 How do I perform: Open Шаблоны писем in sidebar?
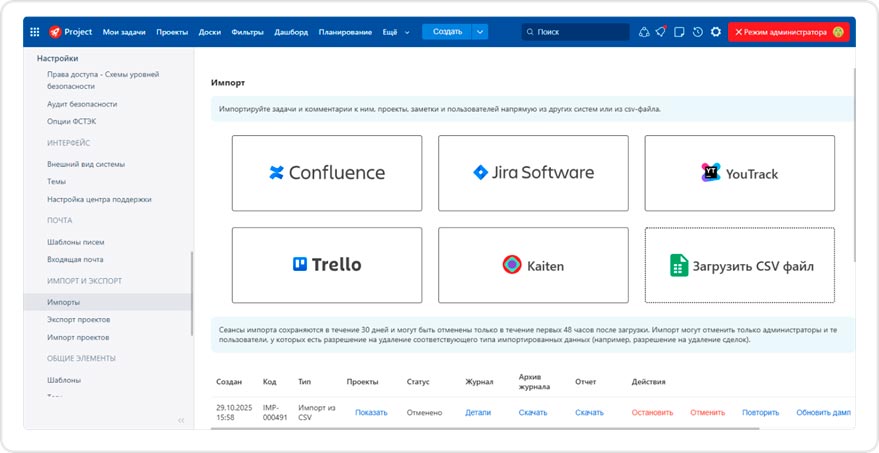76,242
